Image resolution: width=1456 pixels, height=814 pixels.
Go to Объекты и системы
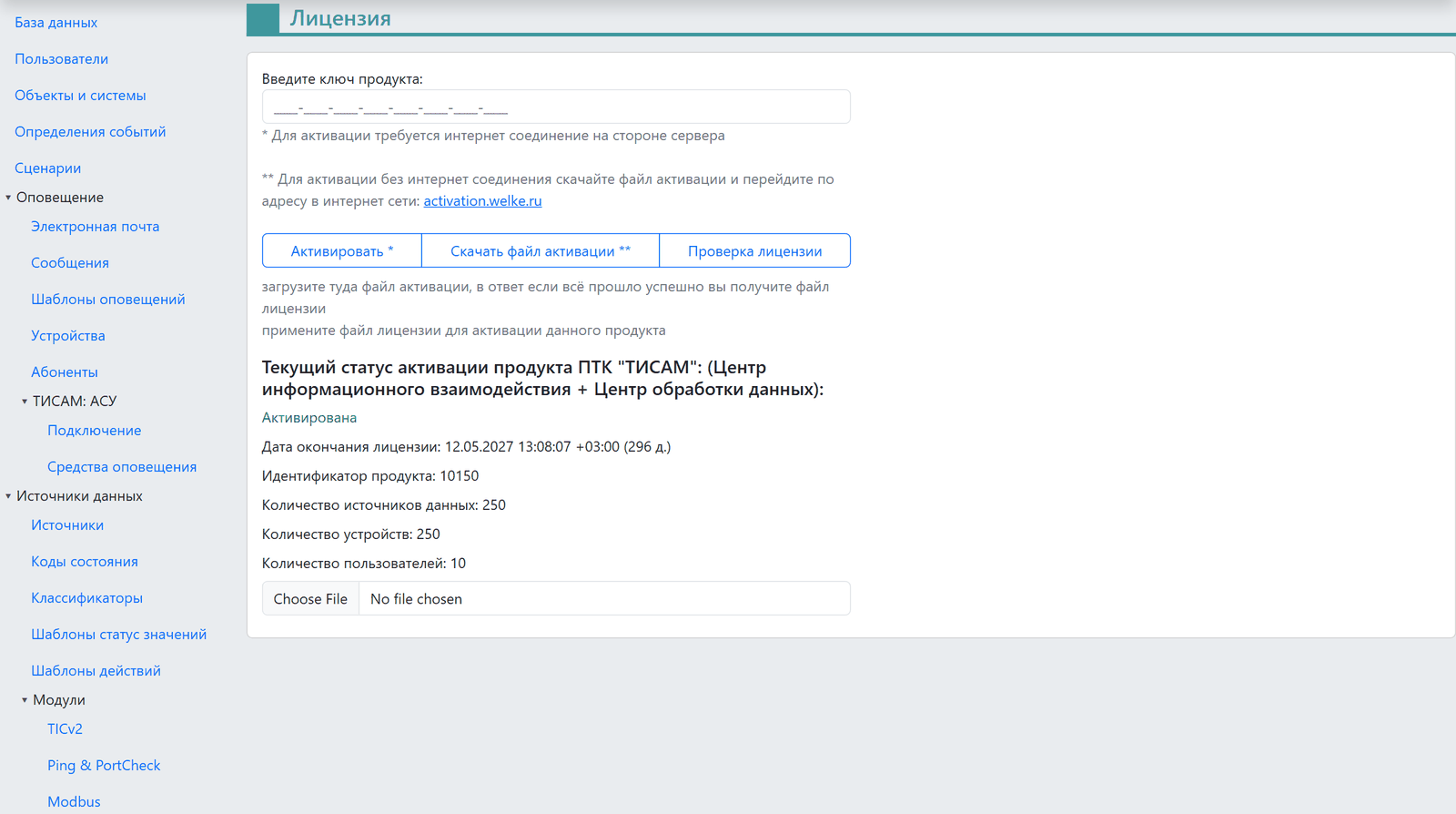click(80, 96)
